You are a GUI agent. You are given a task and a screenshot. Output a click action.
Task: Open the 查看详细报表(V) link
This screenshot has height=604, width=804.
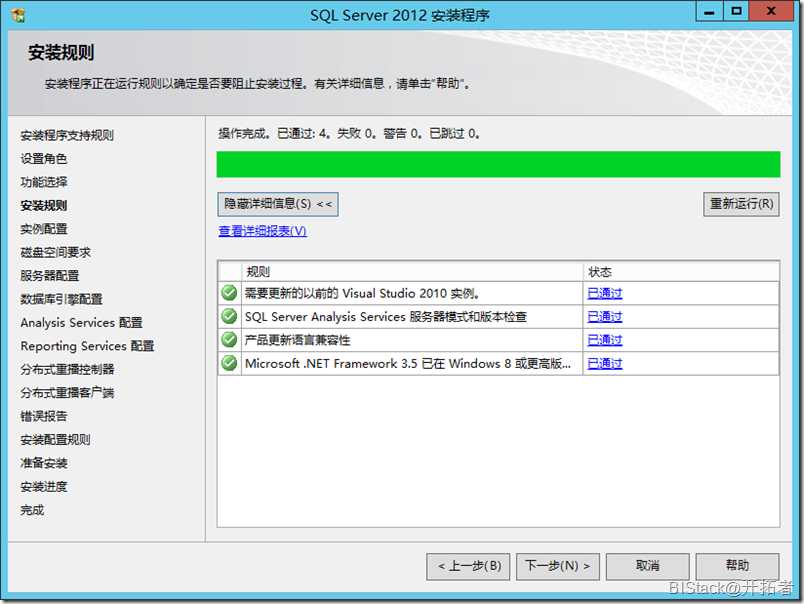click(263, 231)
